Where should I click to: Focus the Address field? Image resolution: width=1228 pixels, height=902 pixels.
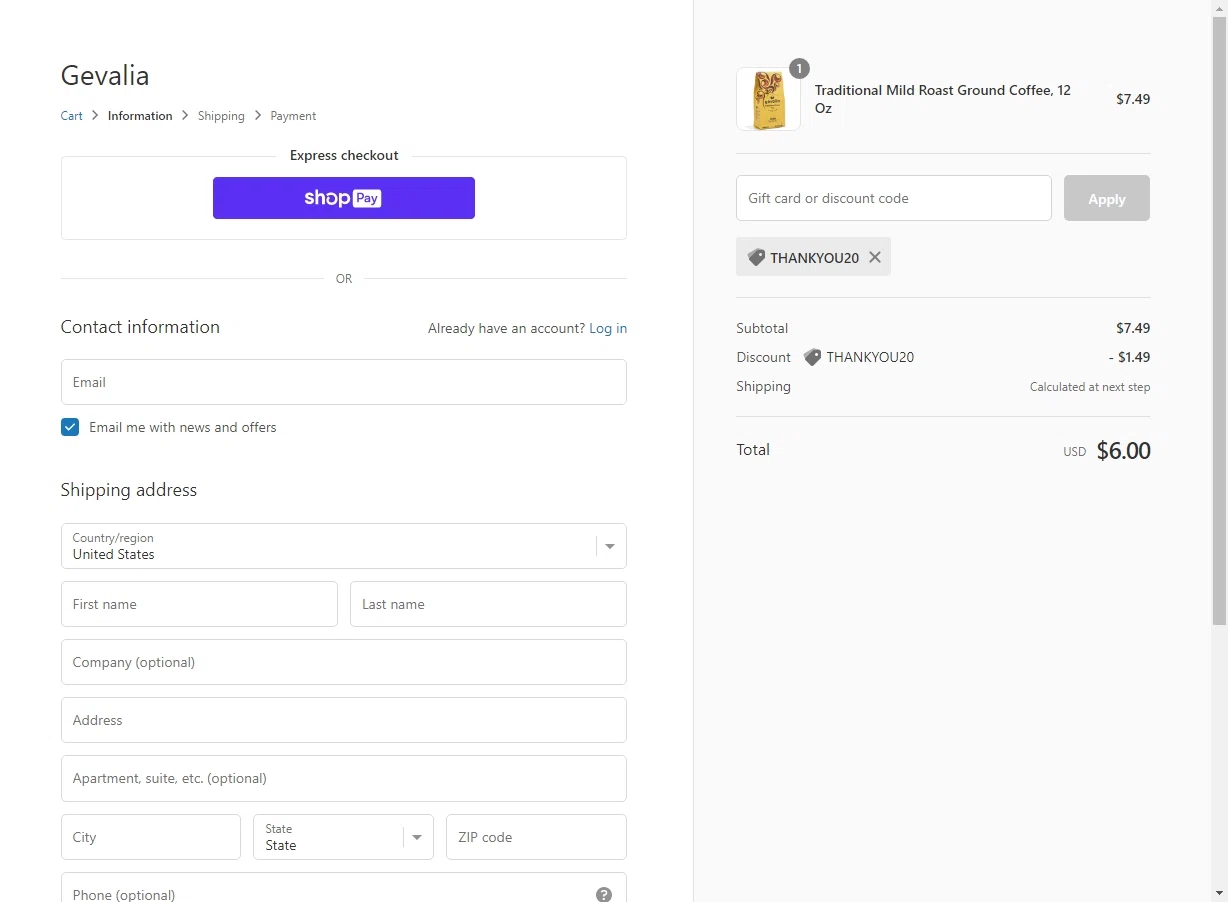344,720
